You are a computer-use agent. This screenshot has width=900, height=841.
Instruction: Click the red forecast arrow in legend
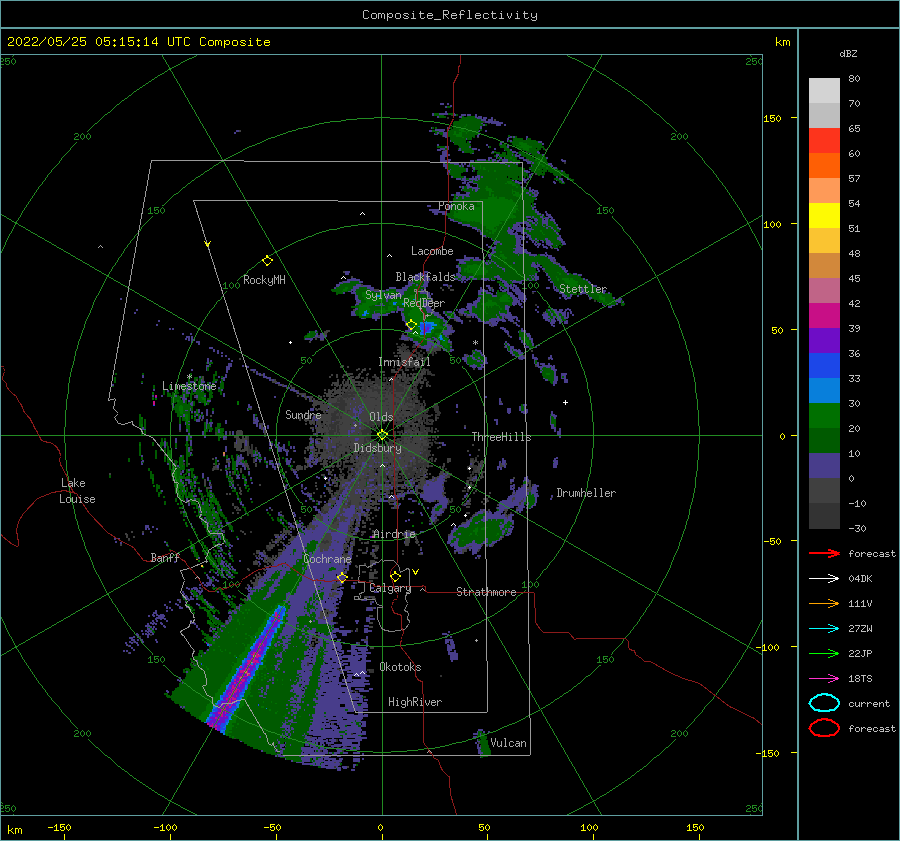[x=824, y=553]
